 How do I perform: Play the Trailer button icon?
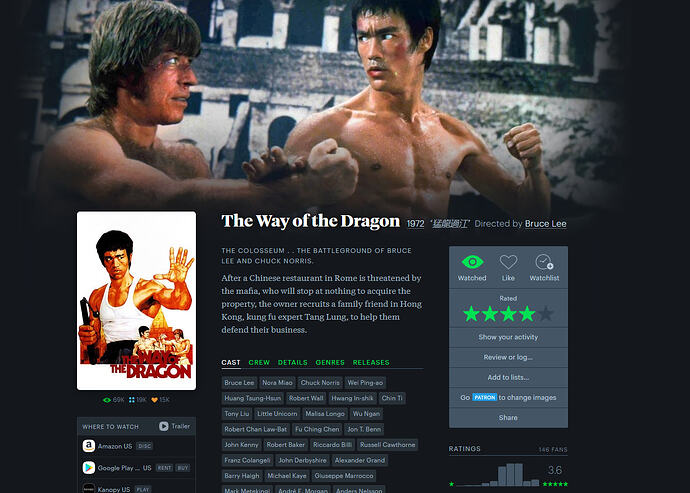(164, 426)
